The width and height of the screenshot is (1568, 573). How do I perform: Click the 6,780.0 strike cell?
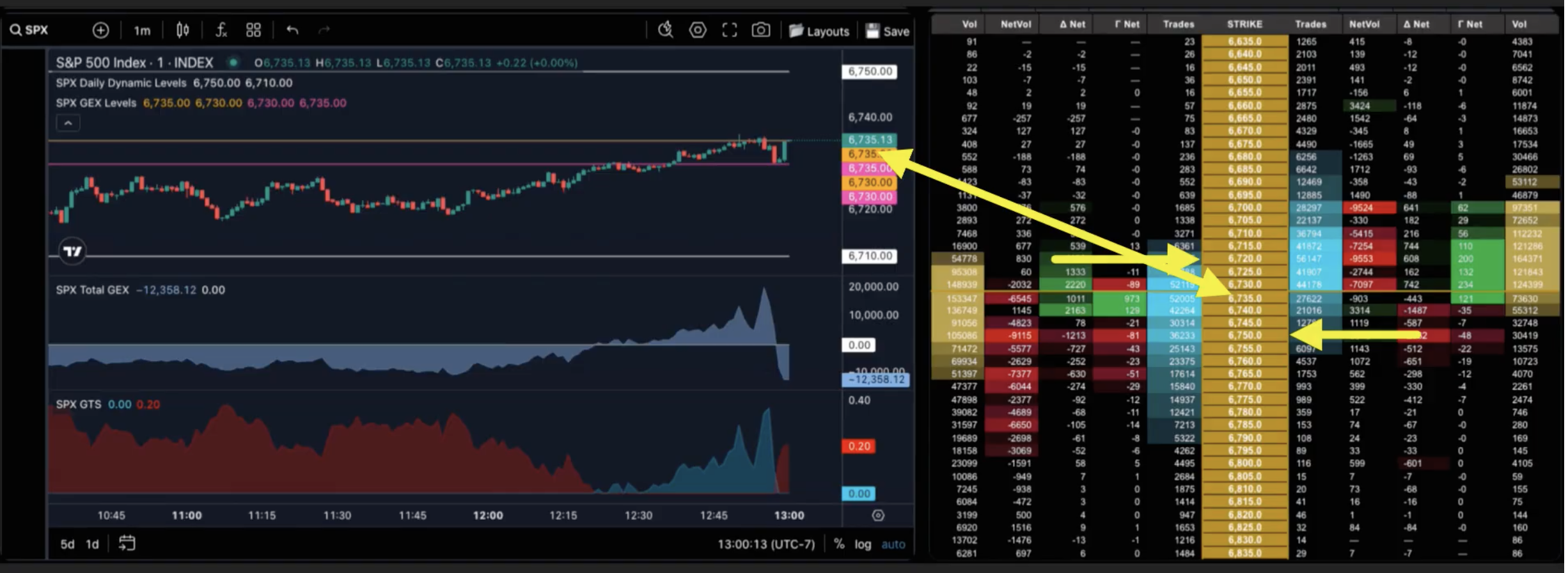pos(1244,412)
